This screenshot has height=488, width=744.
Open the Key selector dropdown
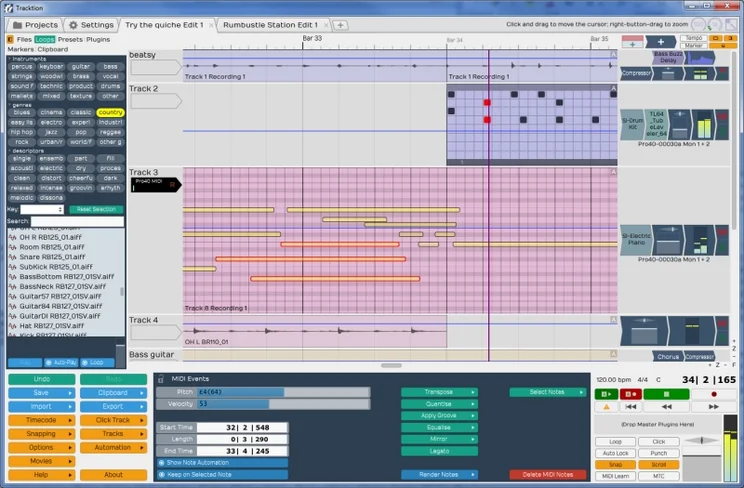click(x=40, y=209)
